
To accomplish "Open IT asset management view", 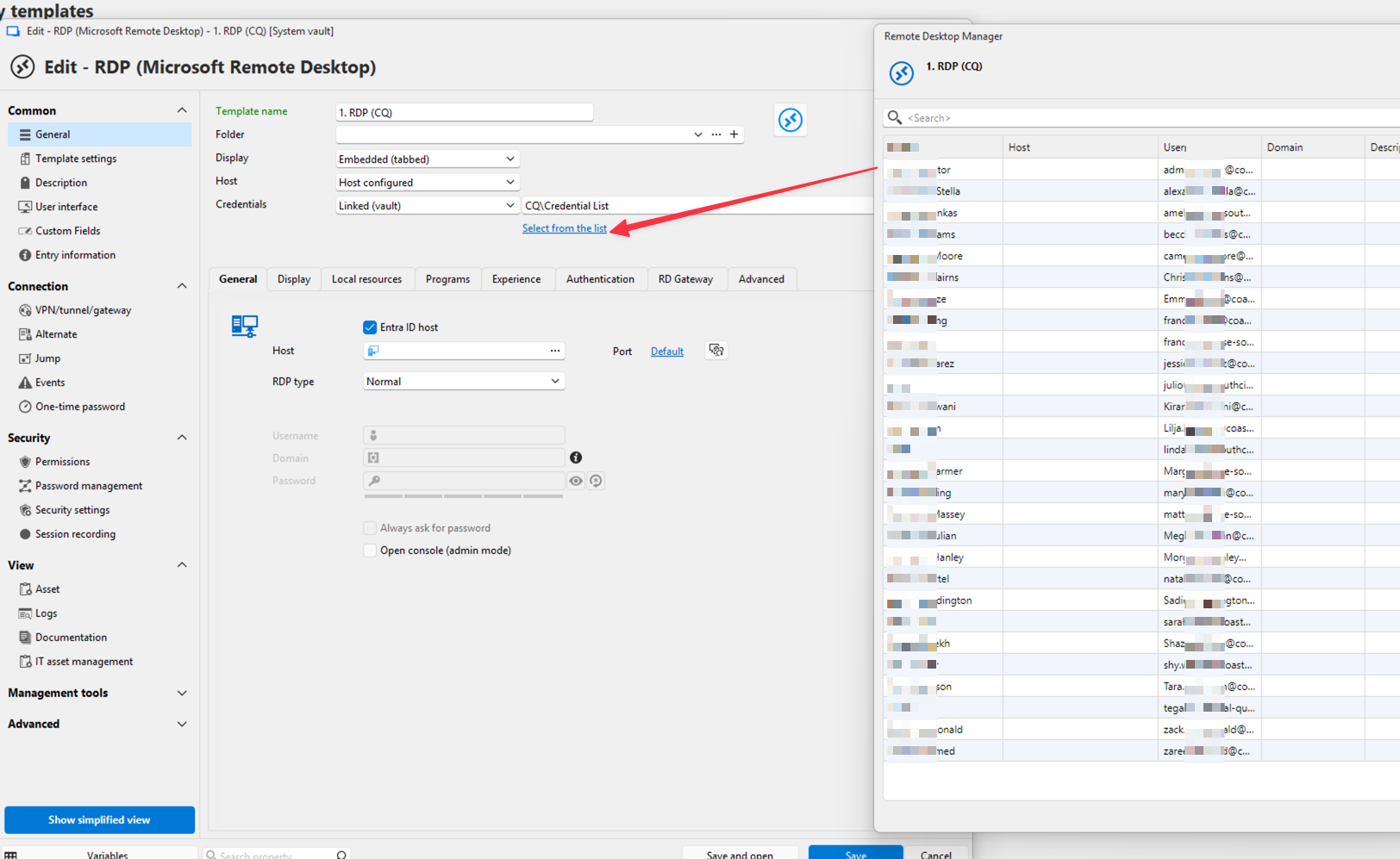I will (84, 662).
